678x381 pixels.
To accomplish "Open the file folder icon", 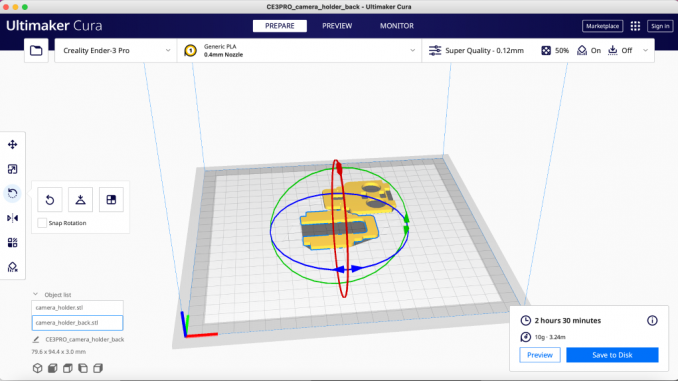I will click(x=36, y=51).
